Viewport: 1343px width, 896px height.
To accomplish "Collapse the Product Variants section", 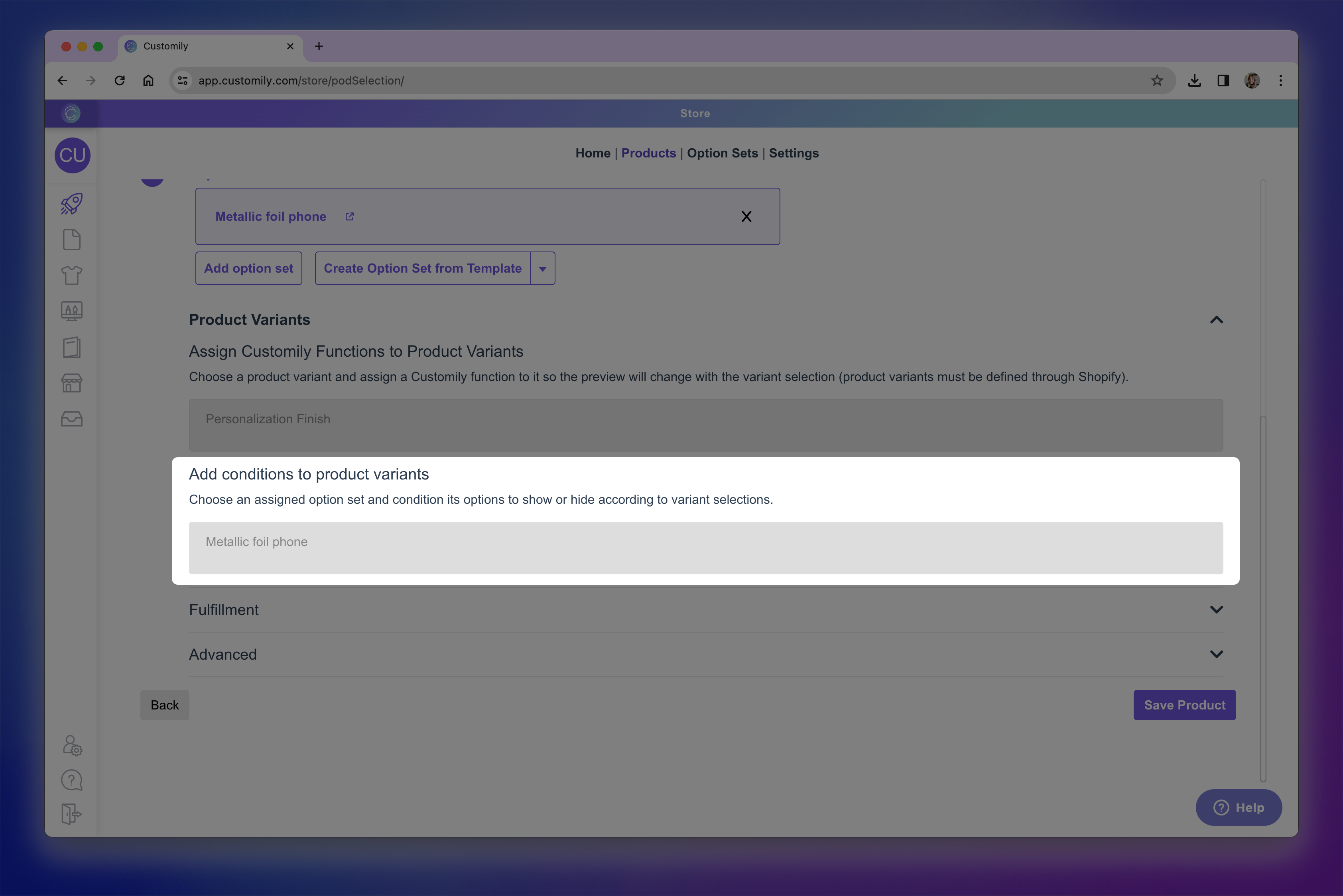I will tap(1216, 320).
